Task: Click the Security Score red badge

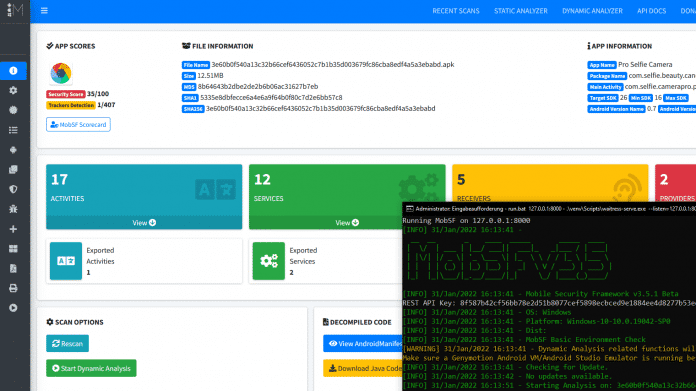Action: click(65, 94)
